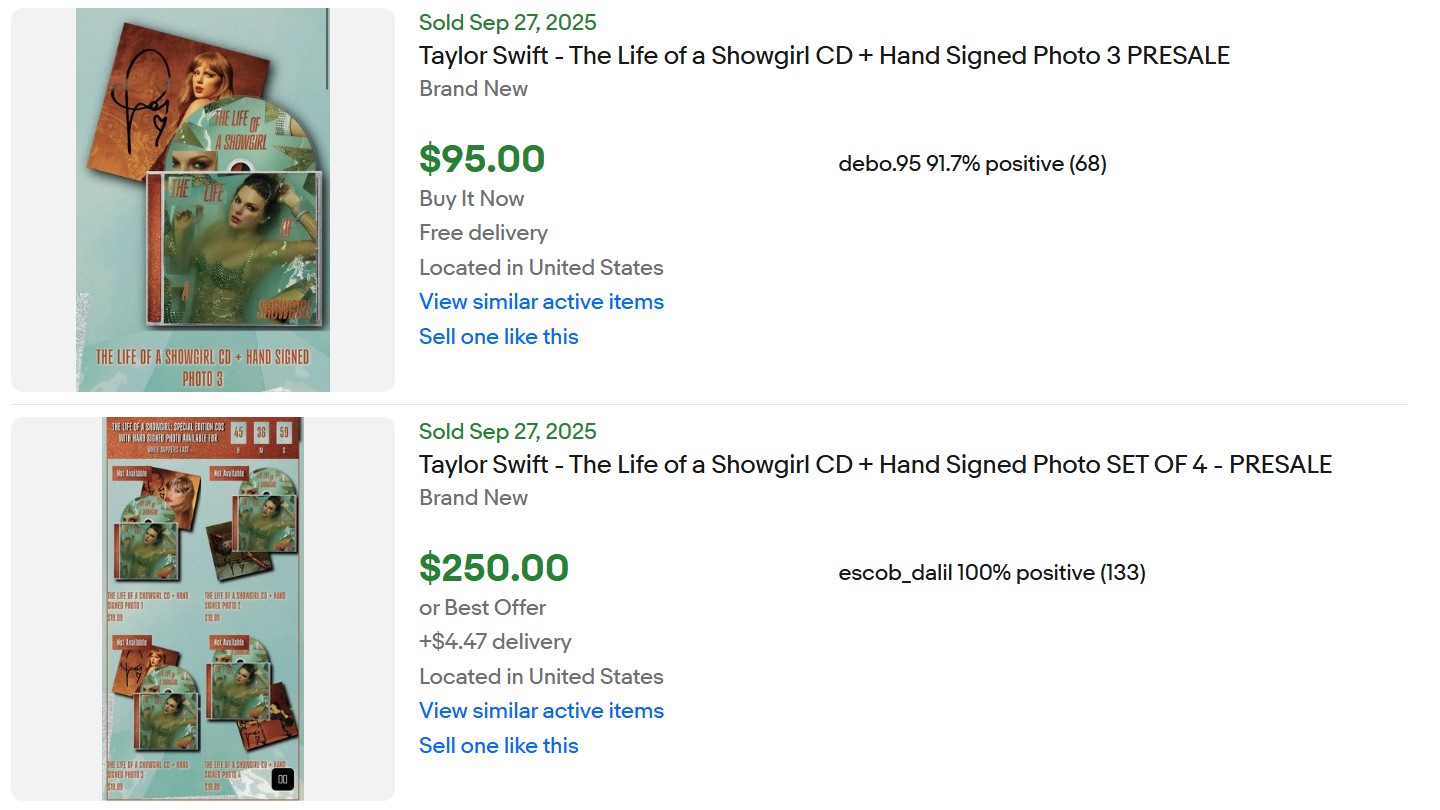Viewport: 1440px width, 810px height.
Task: Click Sold Sep 27, 2025 on the first listing
Action: (x=507, y=23)
